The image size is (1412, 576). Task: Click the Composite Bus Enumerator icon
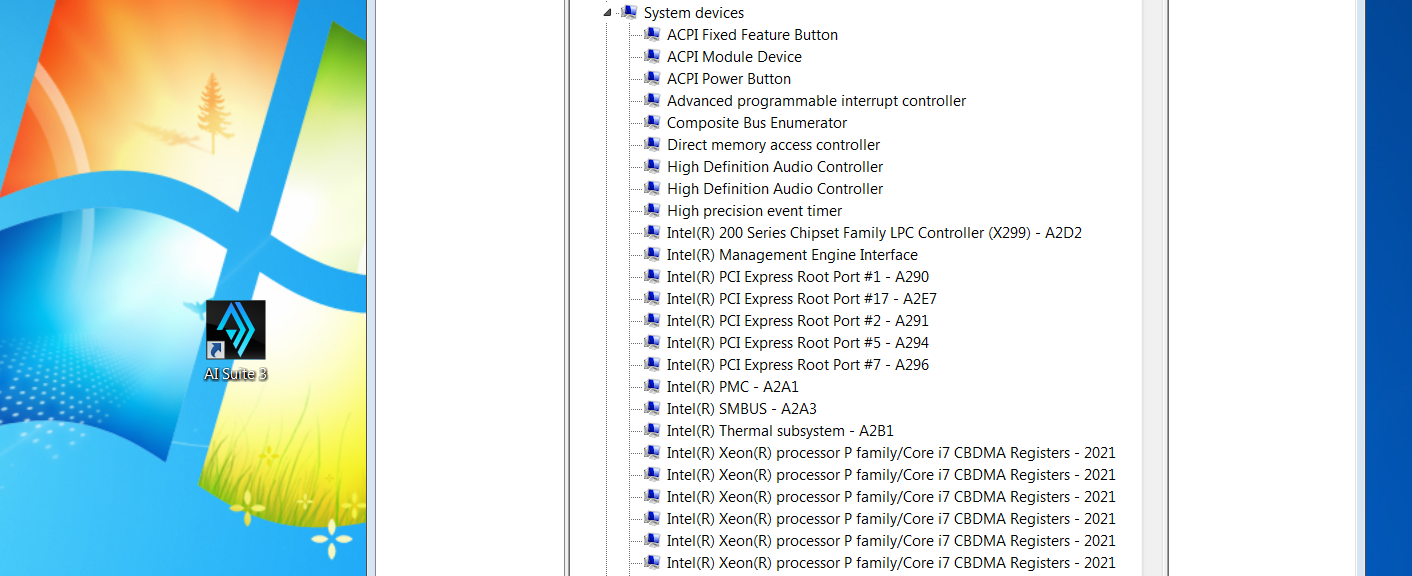[x=652, y=123]
